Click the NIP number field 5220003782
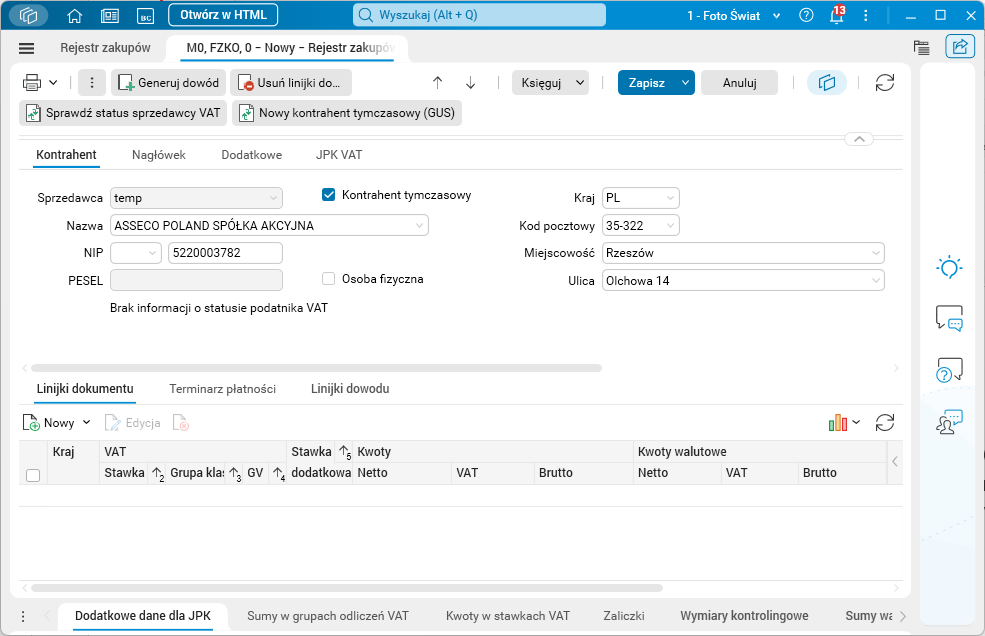This screenshot has height=636, width=985. point(225,253)
